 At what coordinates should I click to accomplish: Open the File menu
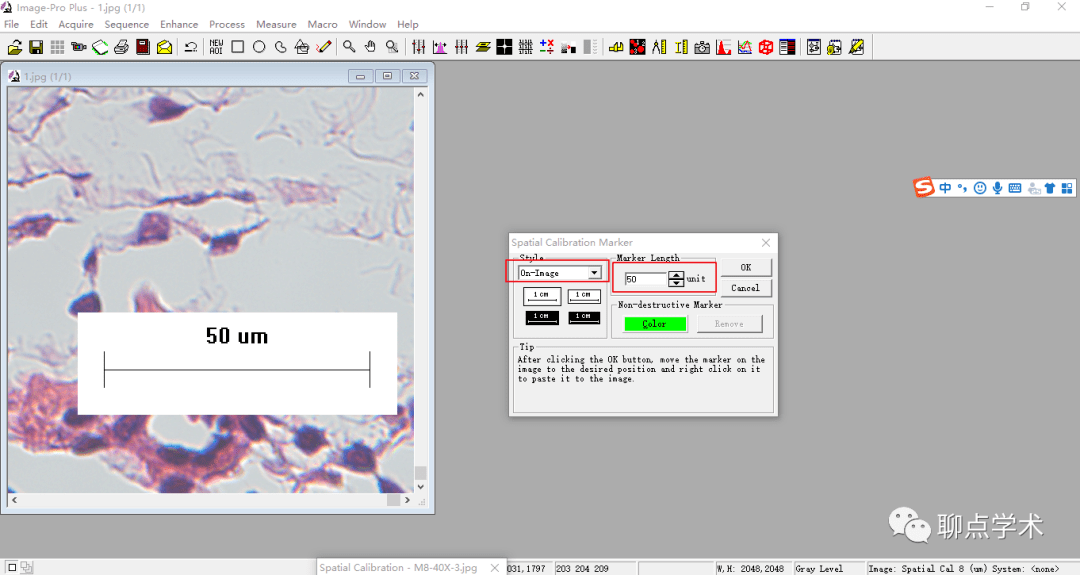[12, 24]
